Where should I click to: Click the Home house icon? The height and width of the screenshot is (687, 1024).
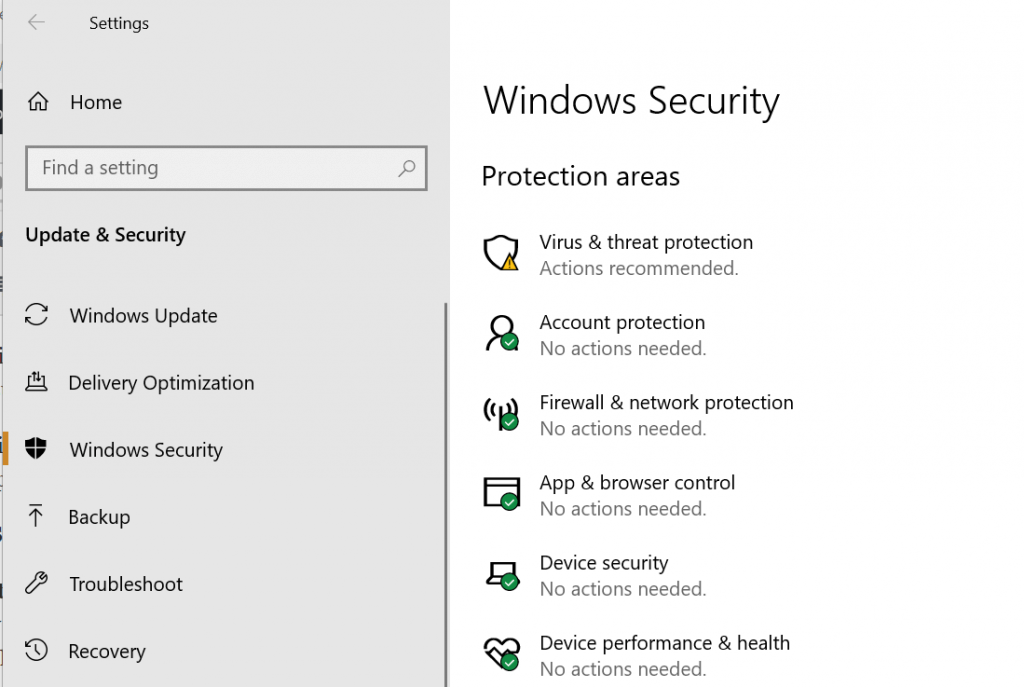38,102
